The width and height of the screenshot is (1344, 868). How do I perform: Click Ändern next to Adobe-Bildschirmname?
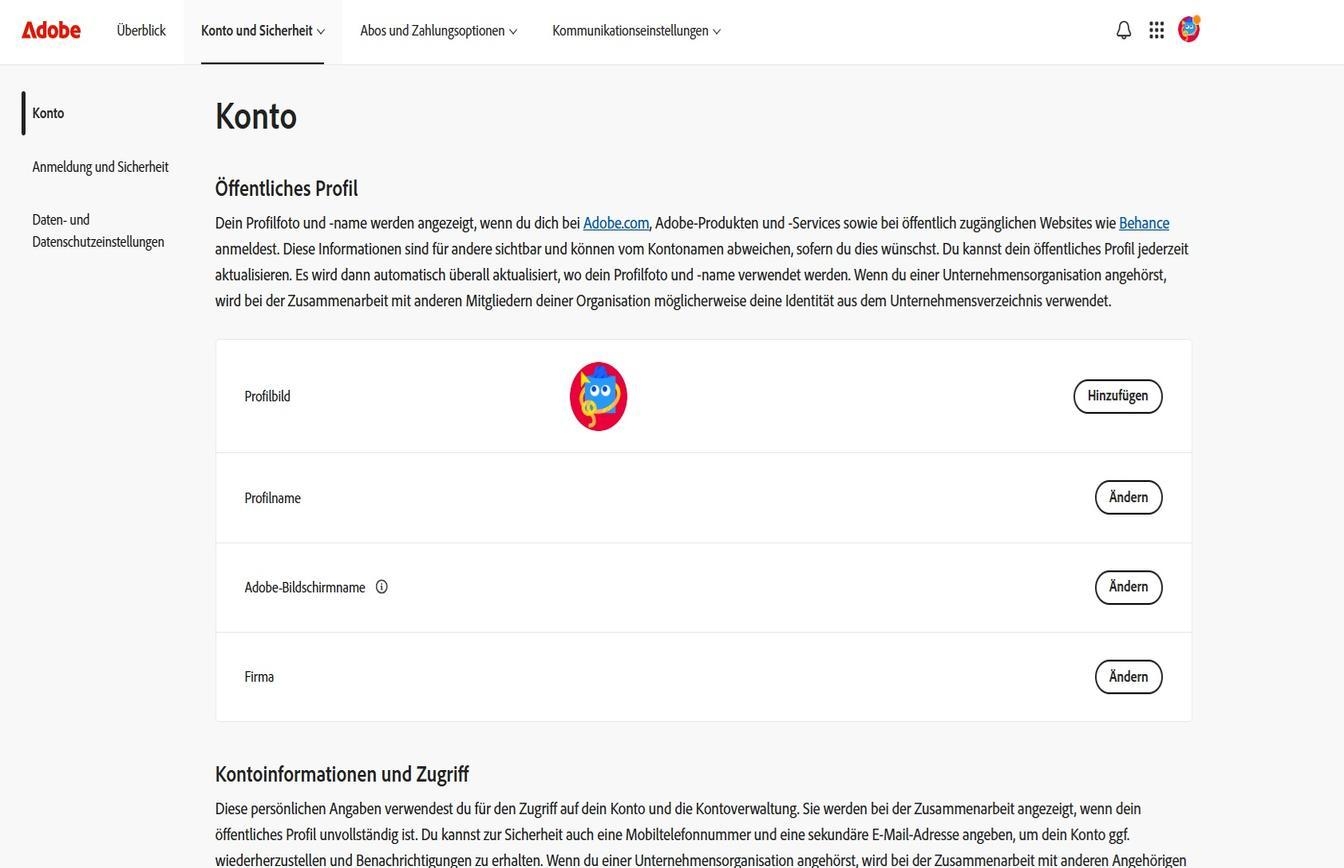(x=1128, y=586)
